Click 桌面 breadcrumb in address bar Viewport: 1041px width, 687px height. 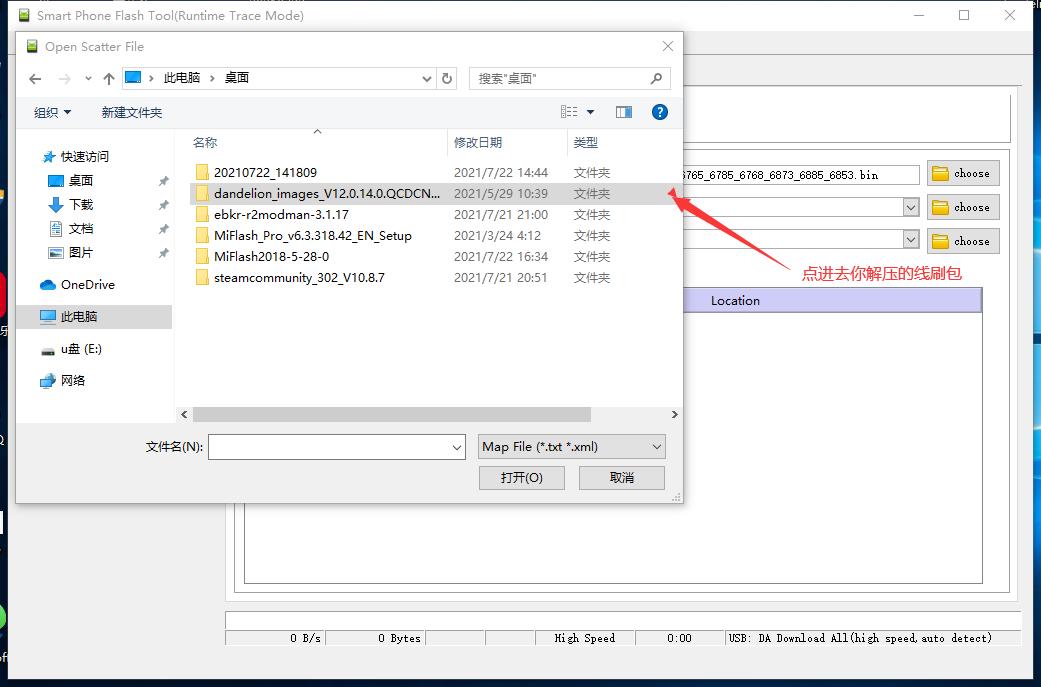[236, 78]
